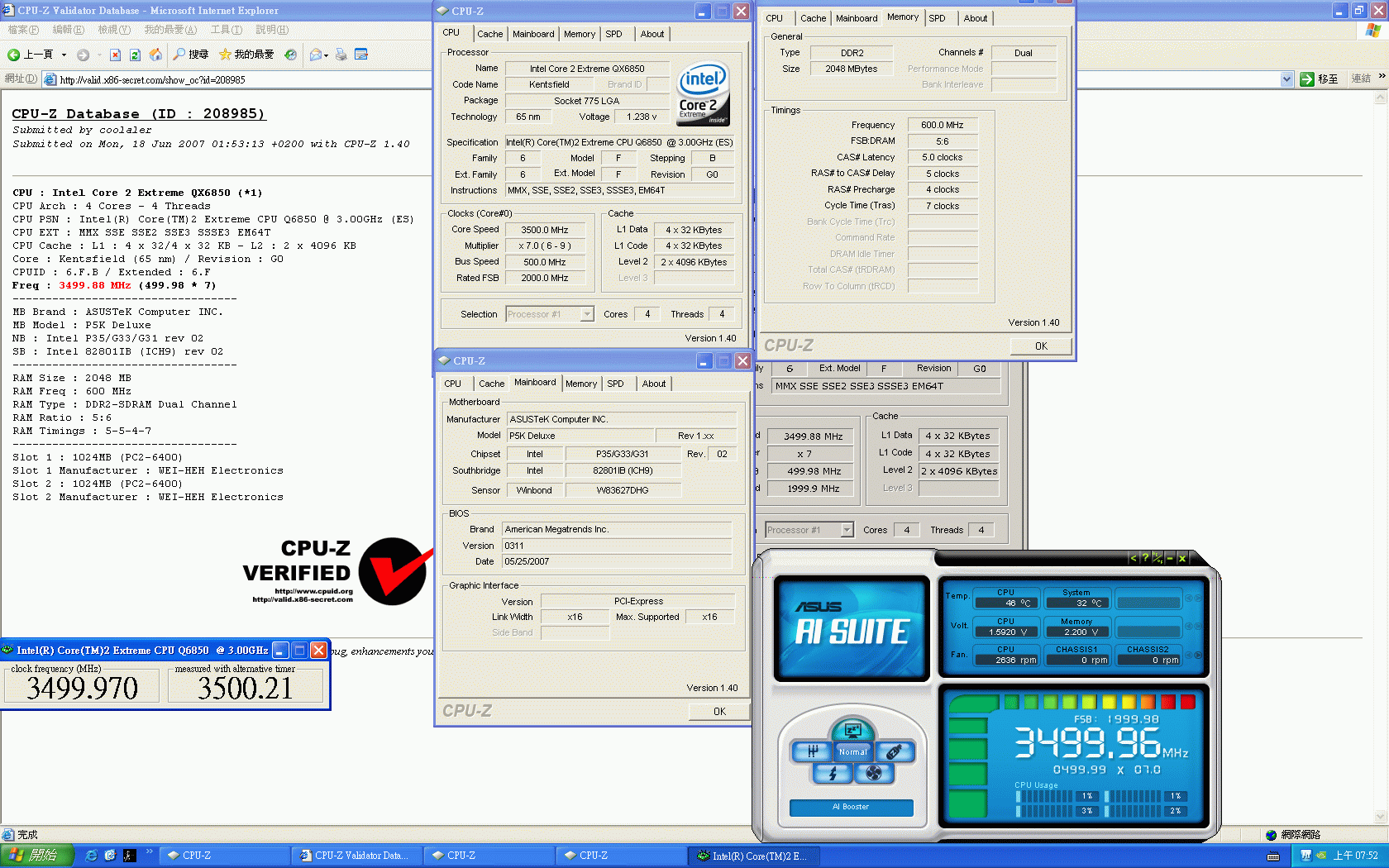Click the 600.0 MHz memory Frequency value in CPU-Z
Viewport: 1389px width, 868px height.
(x=943, y=125)
